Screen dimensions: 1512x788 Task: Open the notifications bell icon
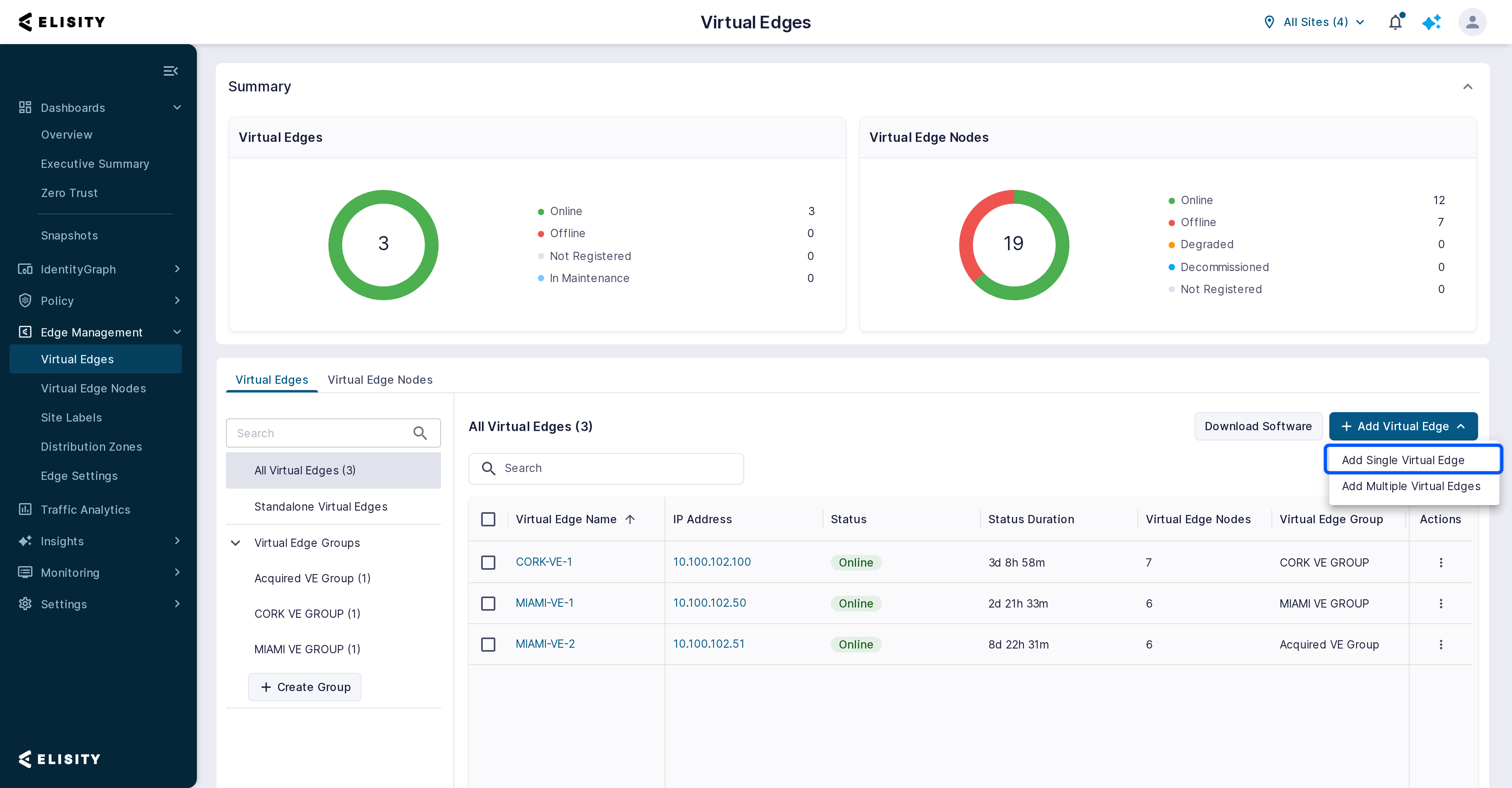coord(1396,22)
